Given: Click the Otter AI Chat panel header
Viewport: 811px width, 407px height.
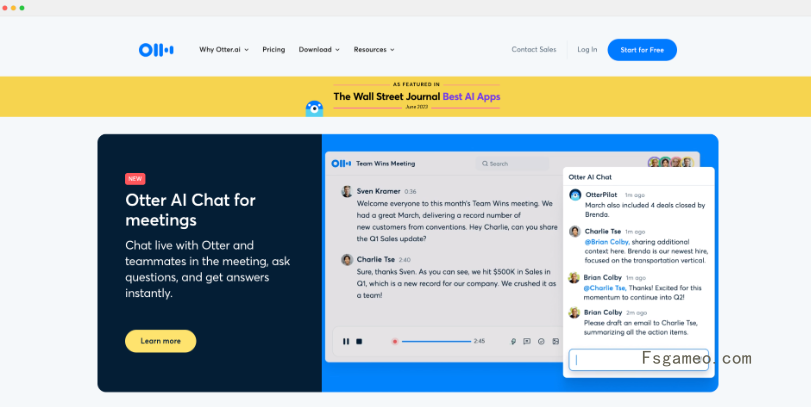Looking at the screenshot, I should 639,177.
